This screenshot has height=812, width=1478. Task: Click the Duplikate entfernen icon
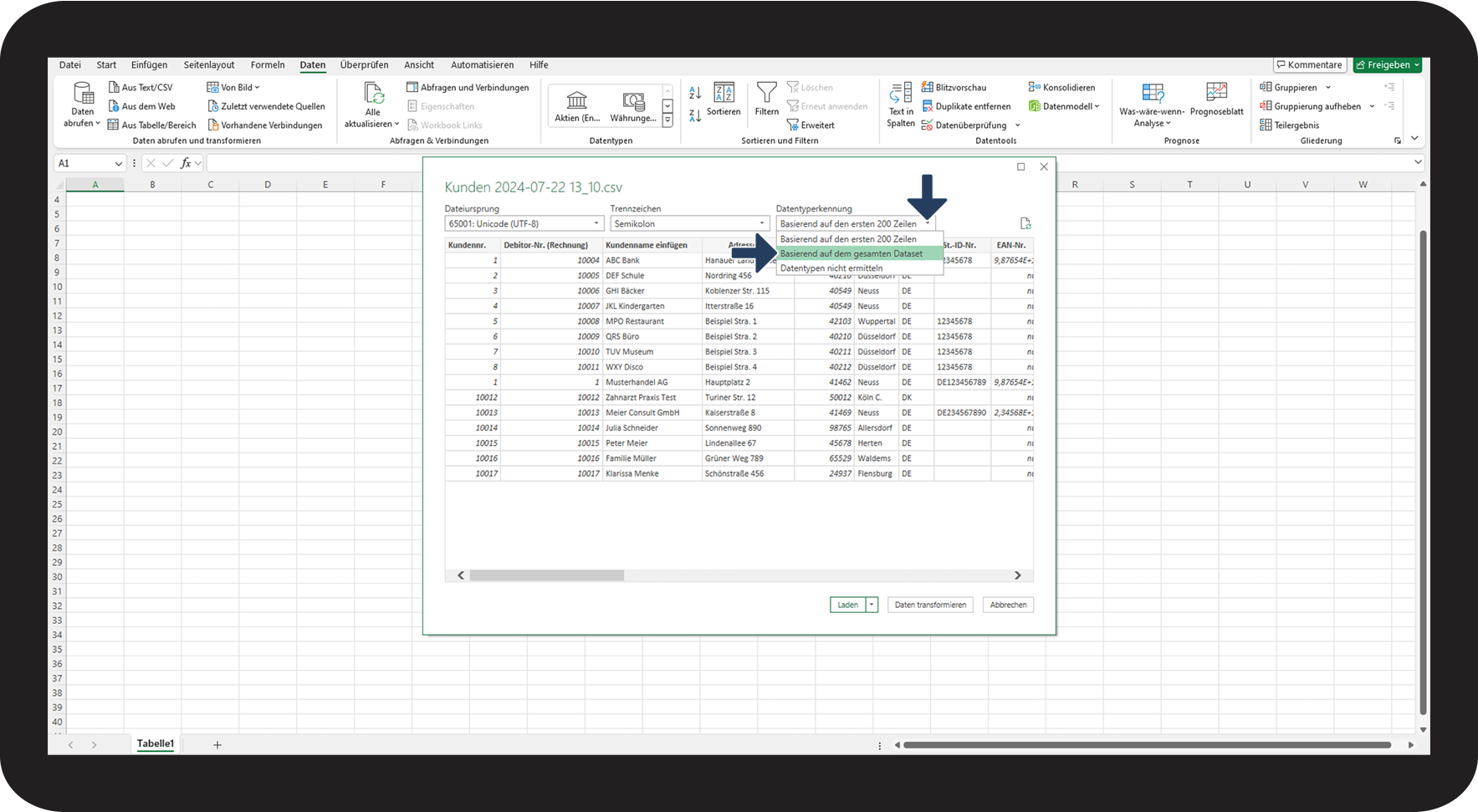[928, 106]
